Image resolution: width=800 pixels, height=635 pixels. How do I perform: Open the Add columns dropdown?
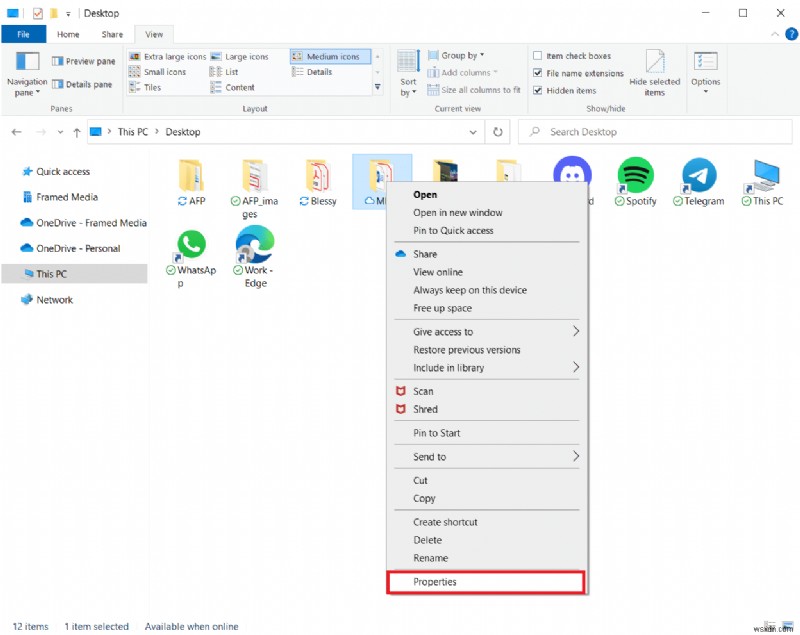[x=462, y=72]
